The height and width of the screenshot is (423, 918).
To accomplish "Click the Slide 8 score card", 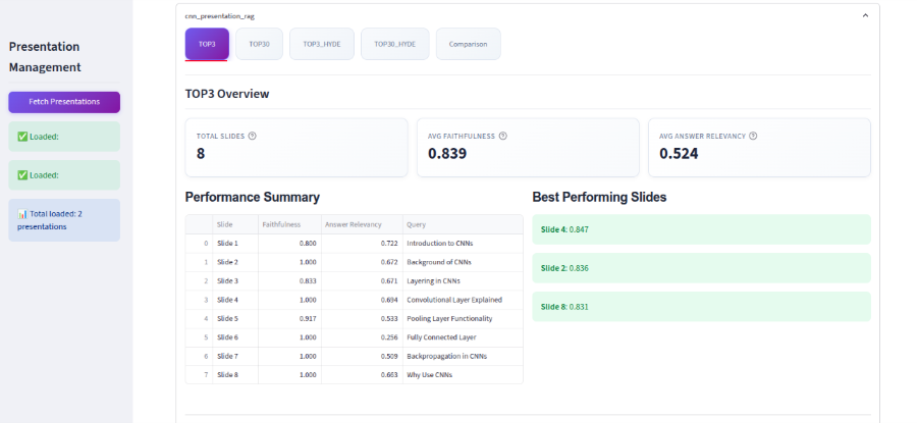I will point(701,307).
